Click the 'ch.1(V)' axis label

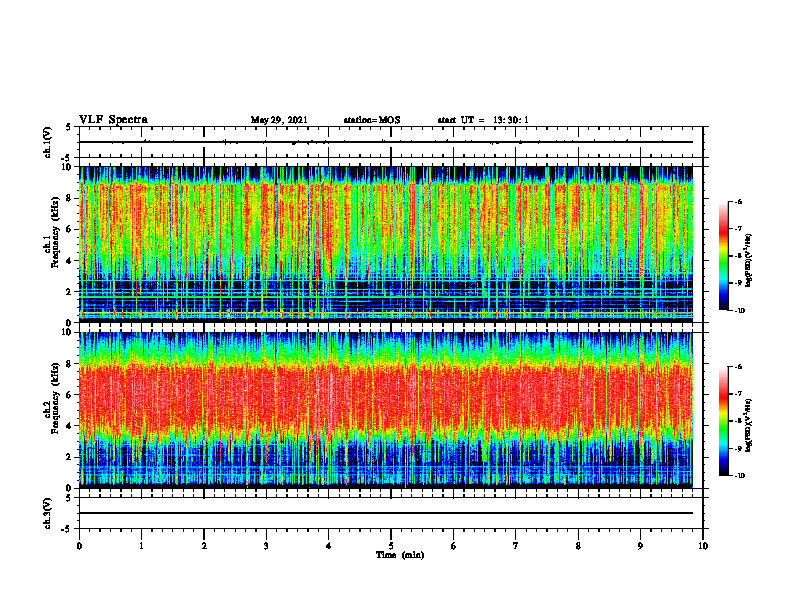pyautogui.click(x=47, y=142)
